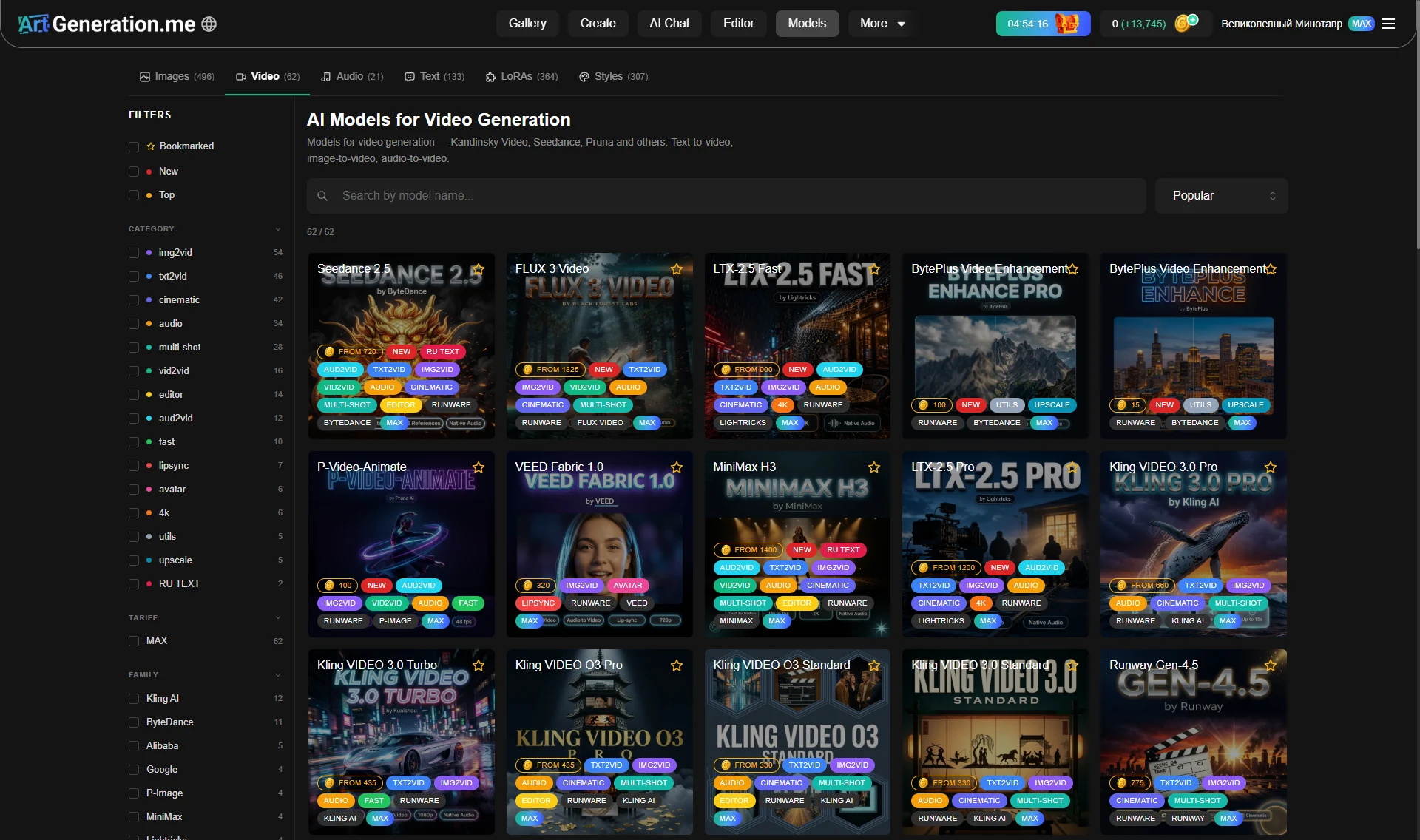Bookmark Runway Gen-4.5 star icon

click(x=1271, y=665)
